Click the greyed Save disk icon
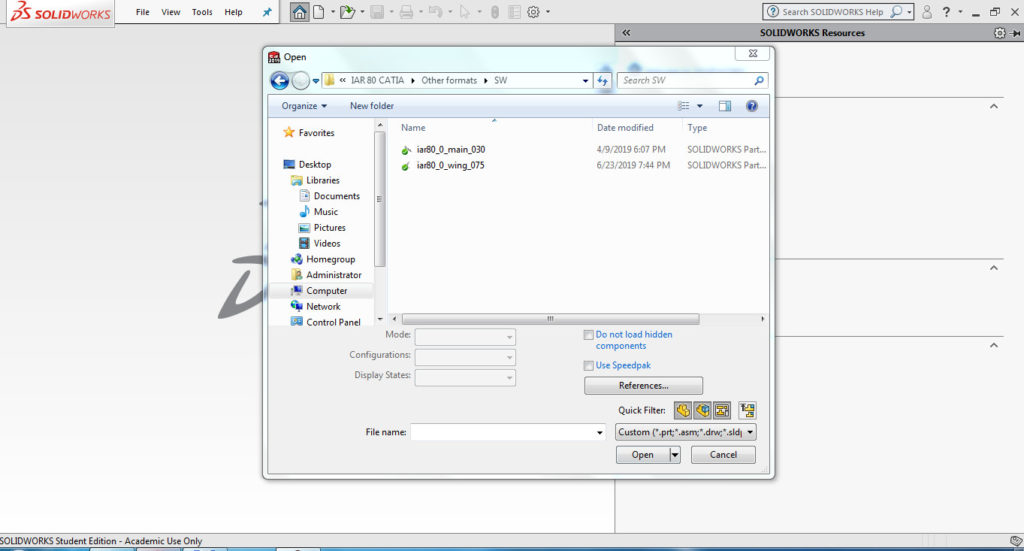Viewport: 1024px width, 551px height. click(377, 12)
